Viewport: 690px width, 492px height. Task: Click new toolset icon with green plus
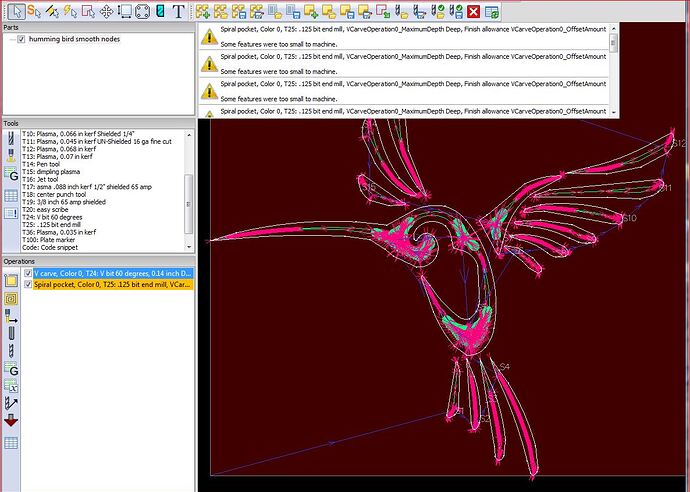[311, 11]
